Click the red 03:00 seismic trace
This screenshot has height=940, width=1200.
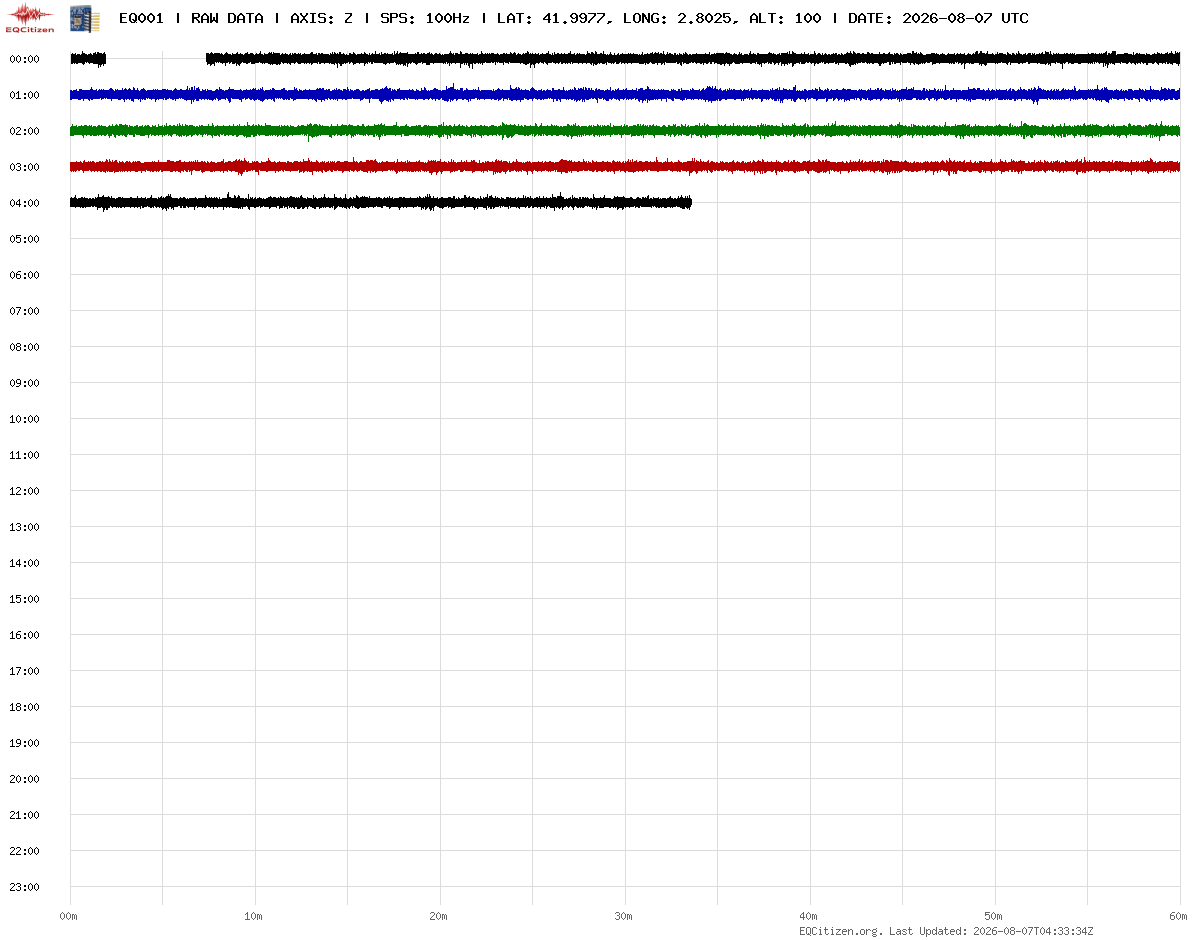[625, 166]
